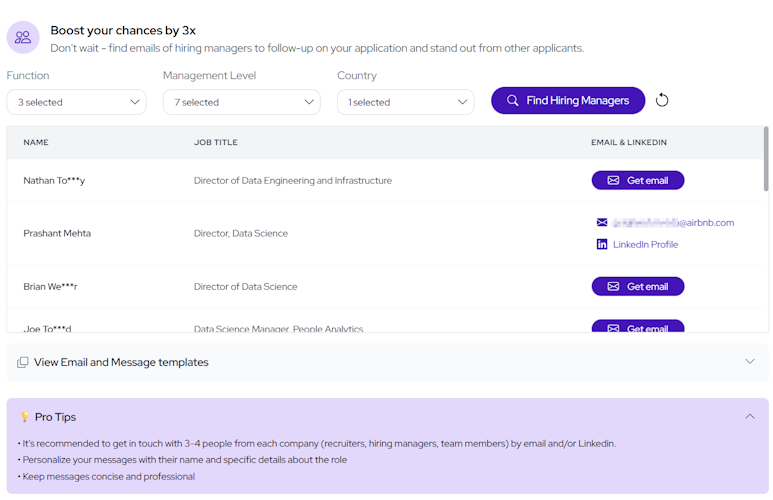Click the people icon beside Boost your chances
773x500 pixels.
[23, 37]
